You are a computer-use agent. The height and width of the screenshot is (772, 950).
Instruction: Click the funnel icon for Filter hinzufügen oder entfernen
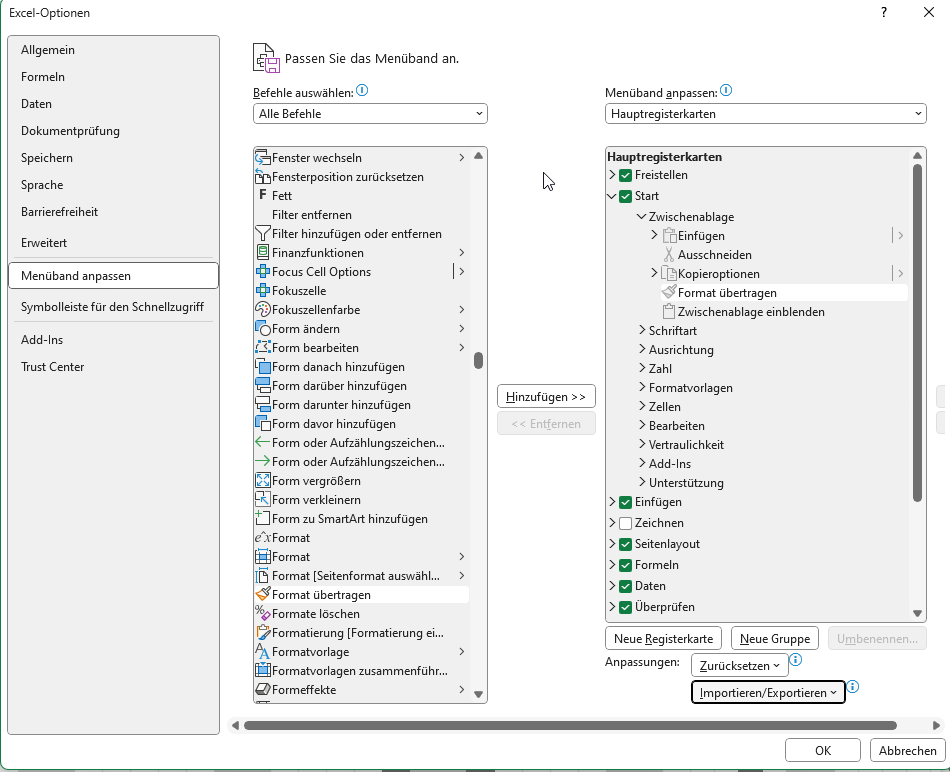[262, 234]
